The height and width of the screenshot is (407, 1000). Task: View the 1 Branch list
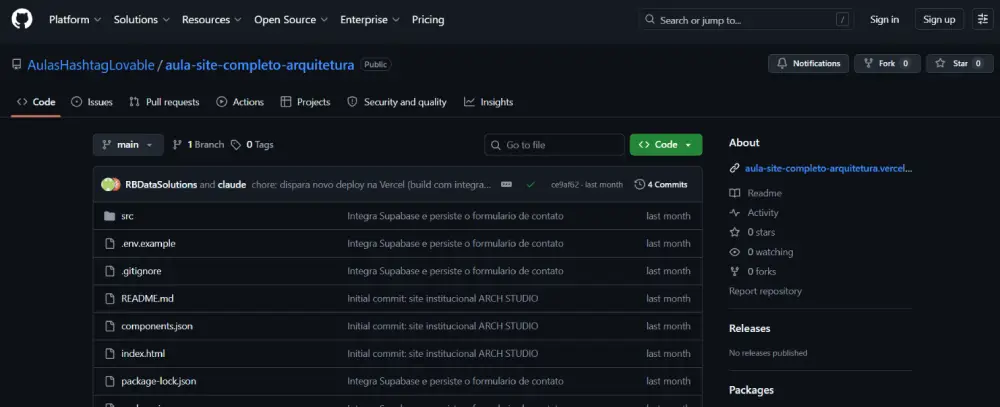click(x=198, y=145)
